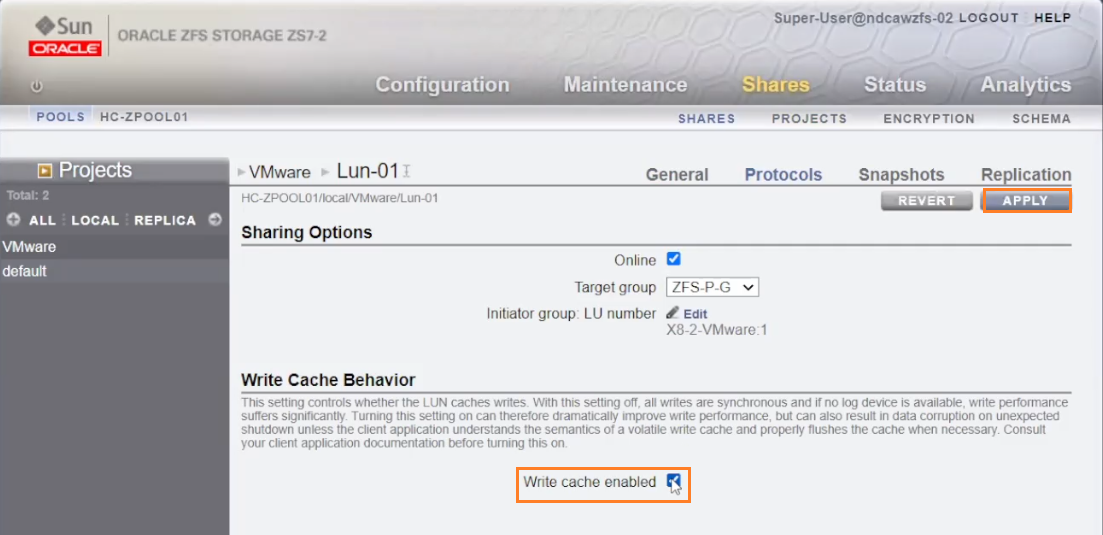Image resolution: width=1103 pixels, height=535 pixels.
Task: Filter projects by ALL
Action: click(42, 221)
